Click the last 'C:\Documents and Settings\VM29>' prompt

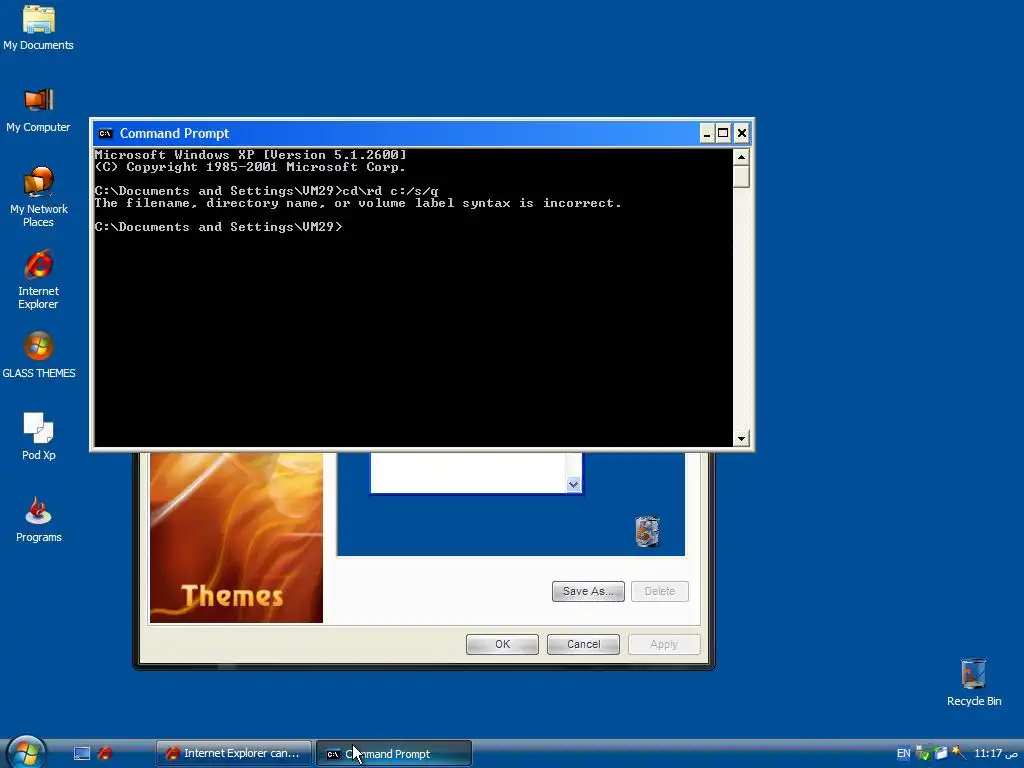(218, 227)
